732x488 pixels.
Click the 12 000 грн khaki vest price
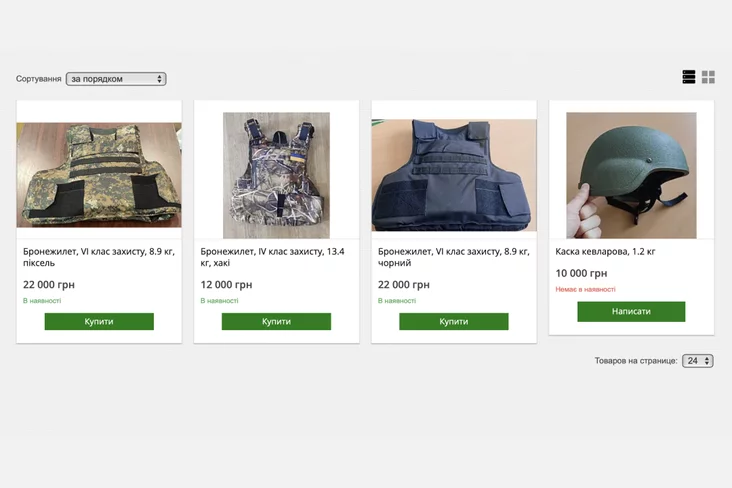(226, 284)
